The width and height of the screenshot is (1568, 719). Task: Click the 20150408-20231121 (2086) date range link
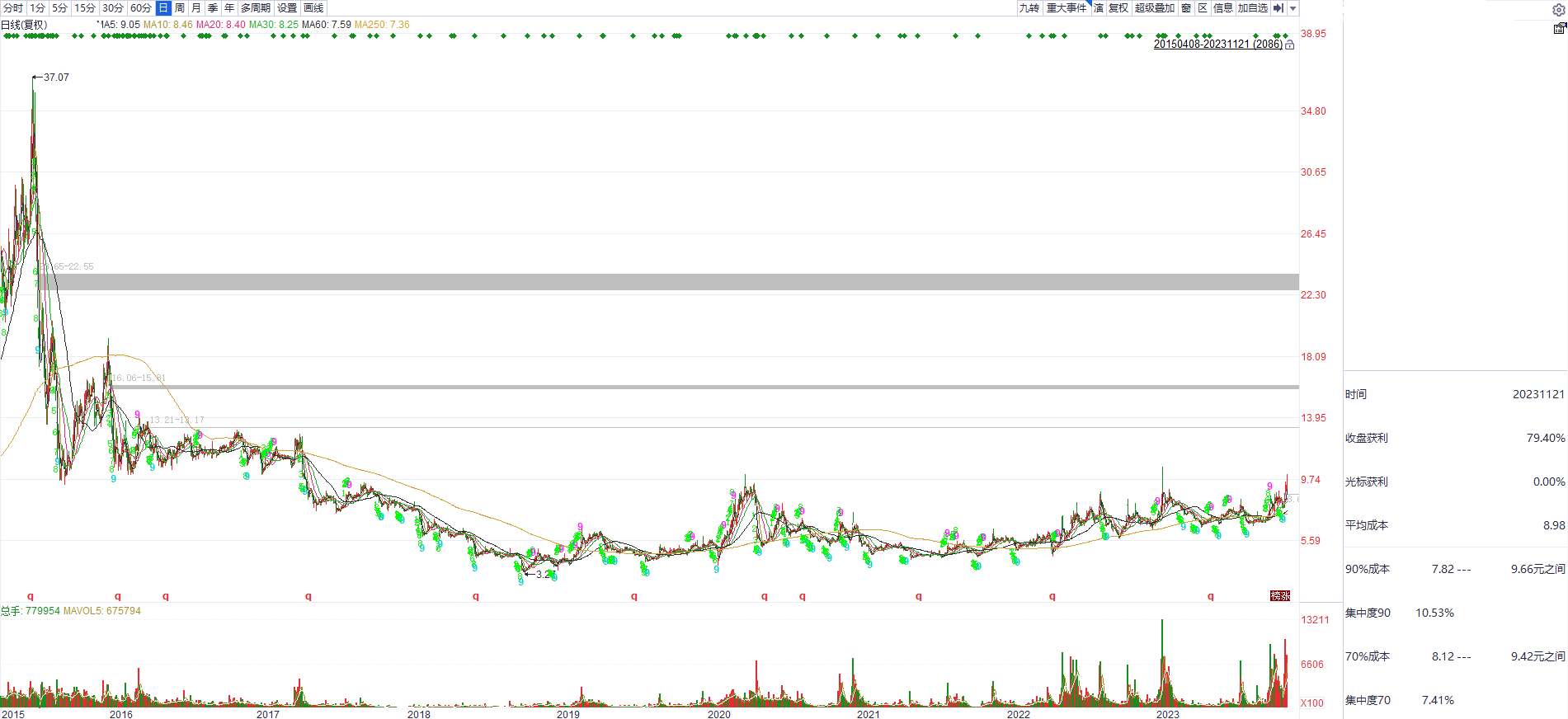pos(1218,45)
